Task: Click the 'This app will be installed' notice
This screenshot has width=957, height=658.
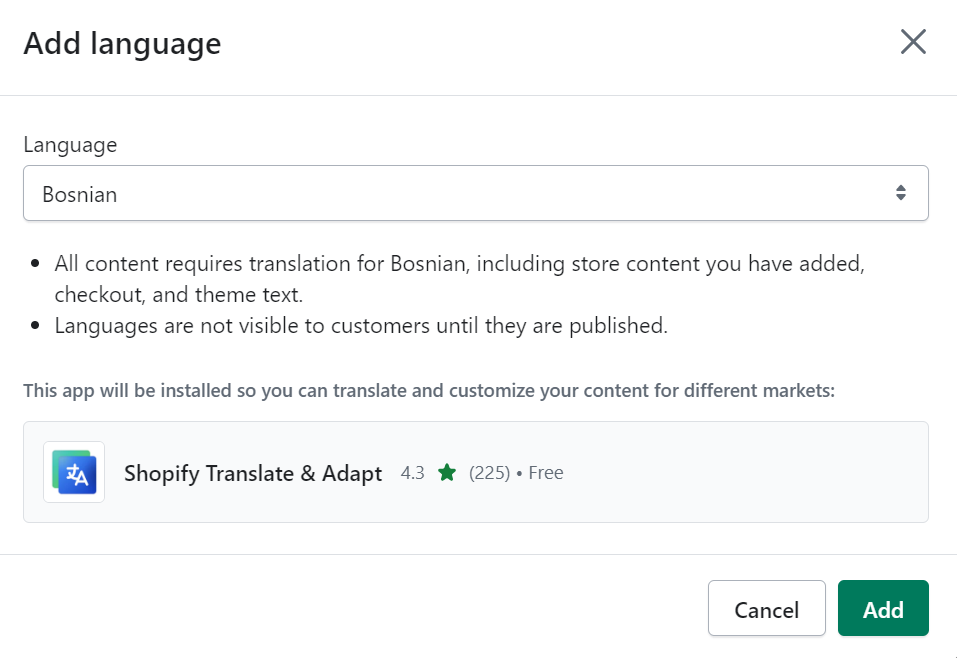Action: pos(428,390)
